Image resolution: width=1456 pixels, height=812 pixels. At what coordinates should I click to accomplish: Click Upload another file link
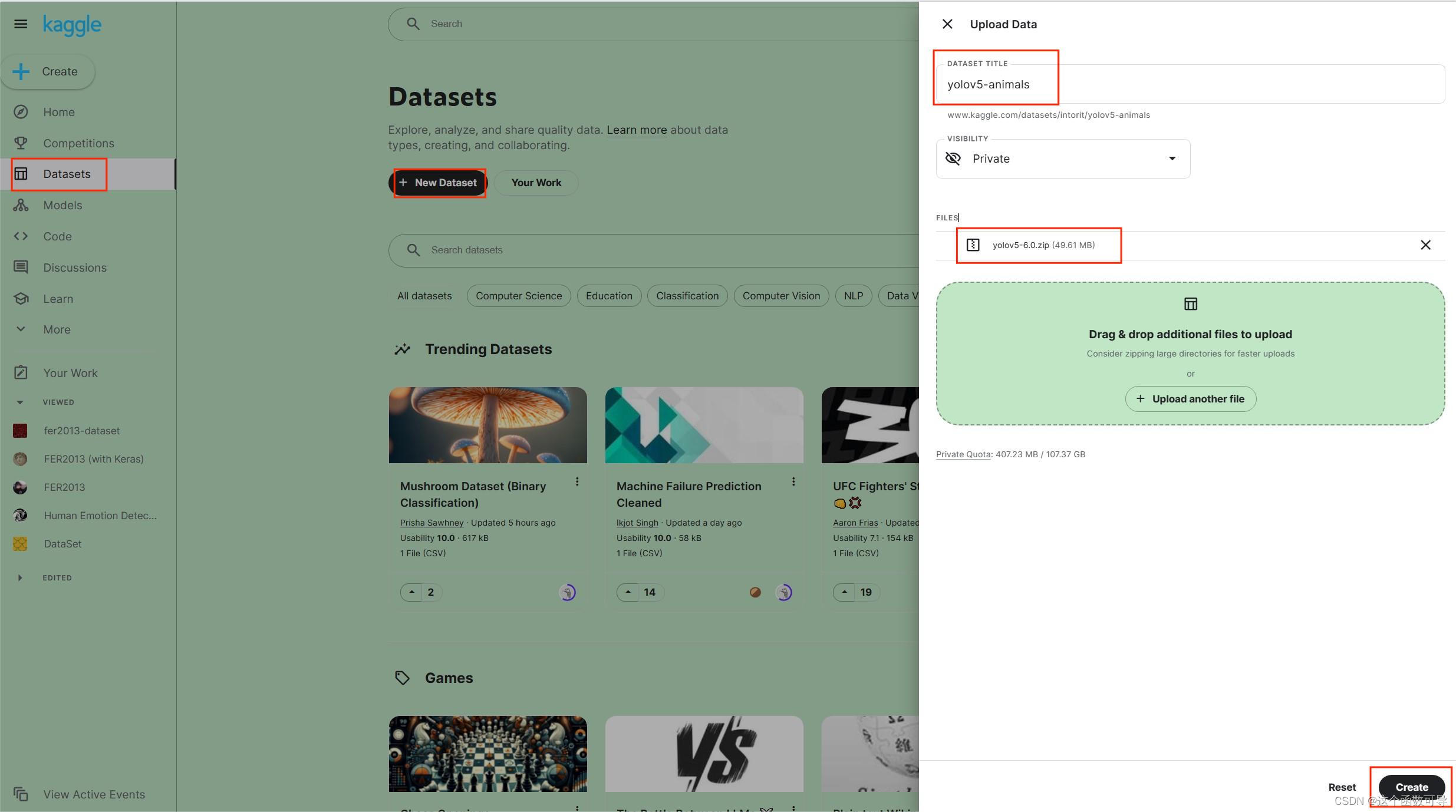click(1190, 398)
